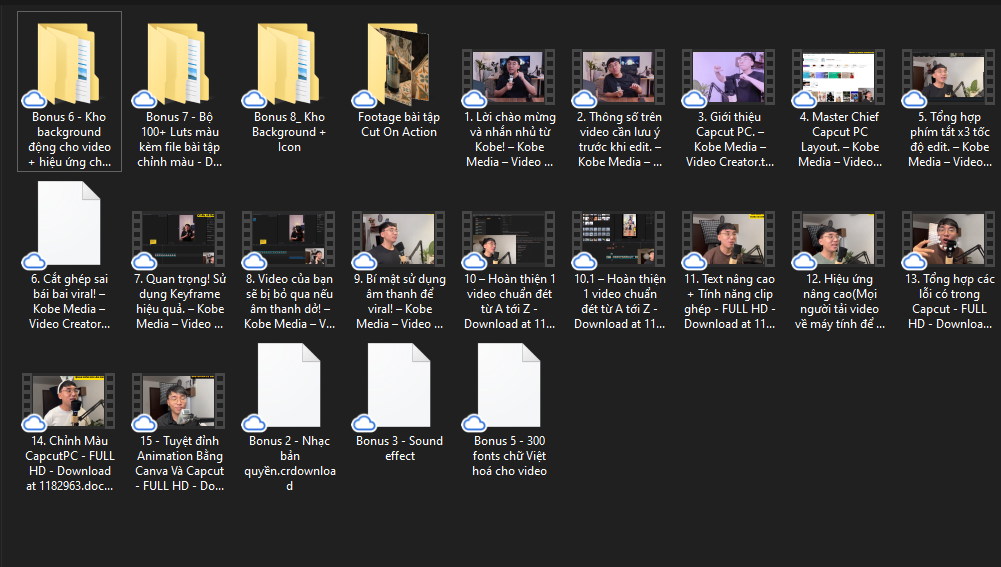Click cloud status badge on 11. Text nâng cao
Screen dimensions: 1001x567
pyautogui.click(x=694, y=261)
